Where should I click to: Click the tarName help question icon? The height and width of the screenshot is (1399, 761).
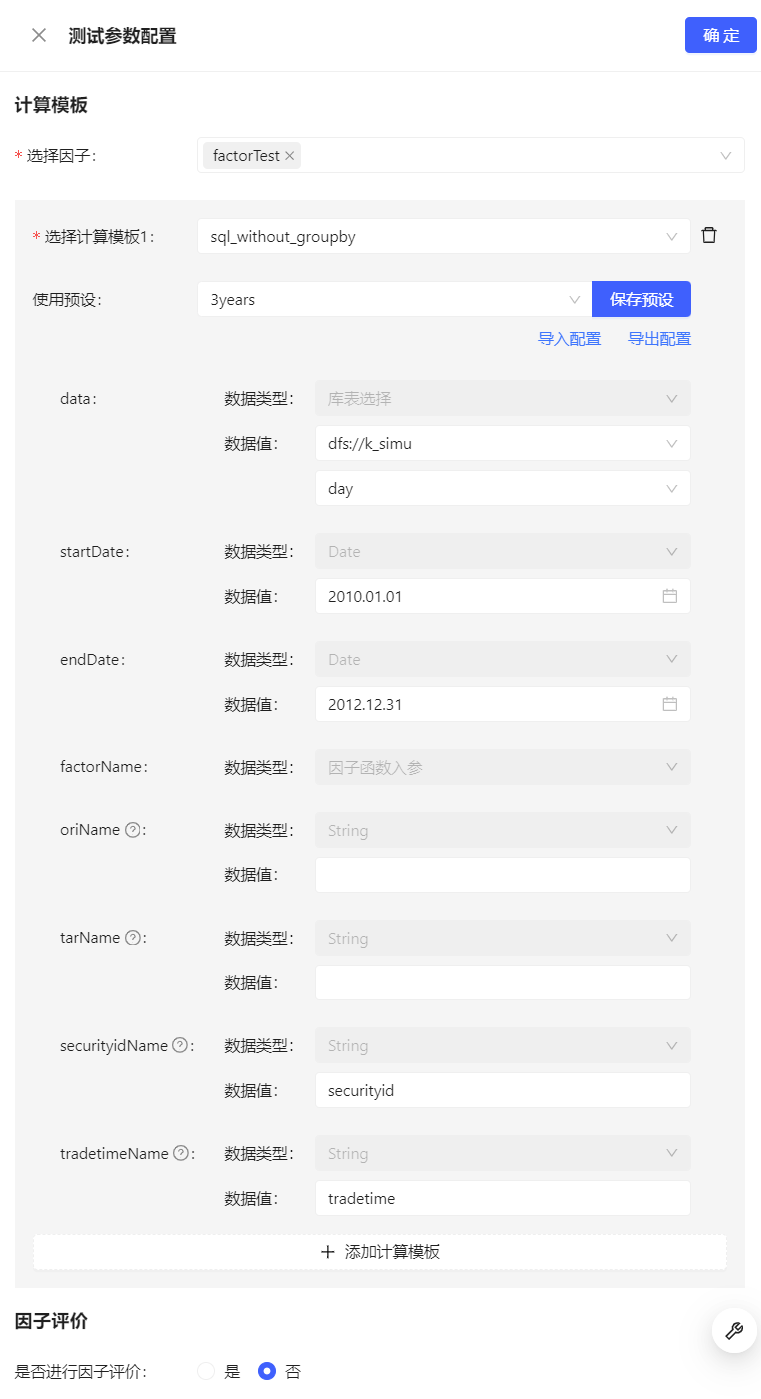(133, 938)
